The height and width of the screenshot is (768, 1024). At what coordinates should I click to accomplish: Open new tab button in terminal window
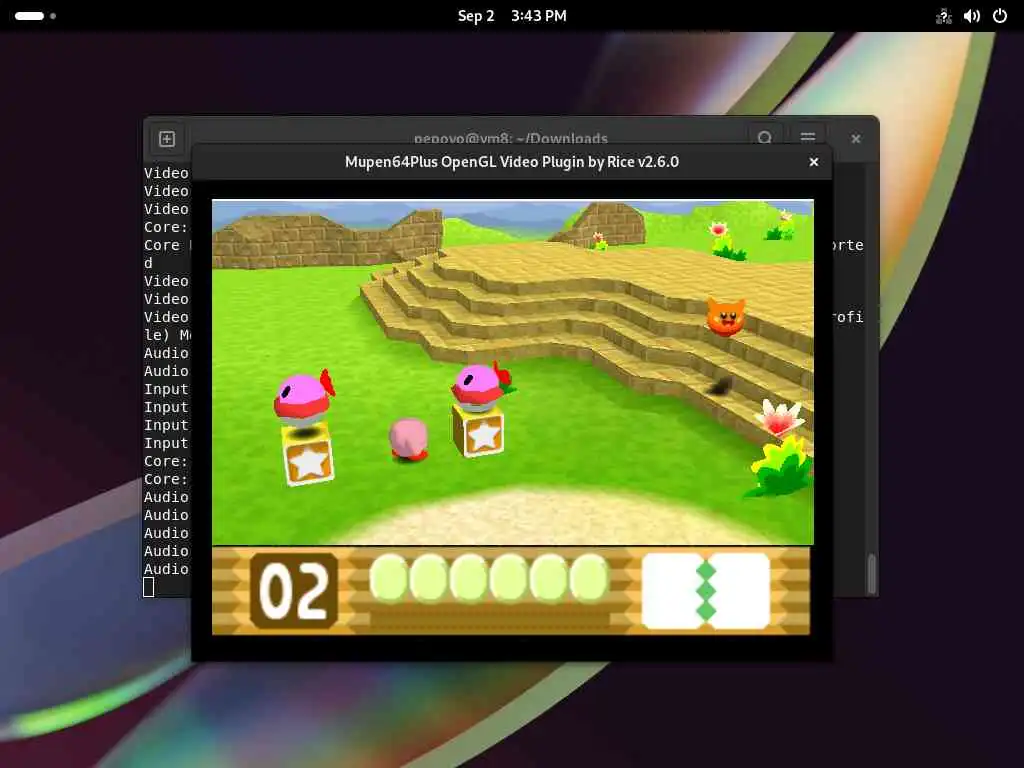[x=167, y=139]
